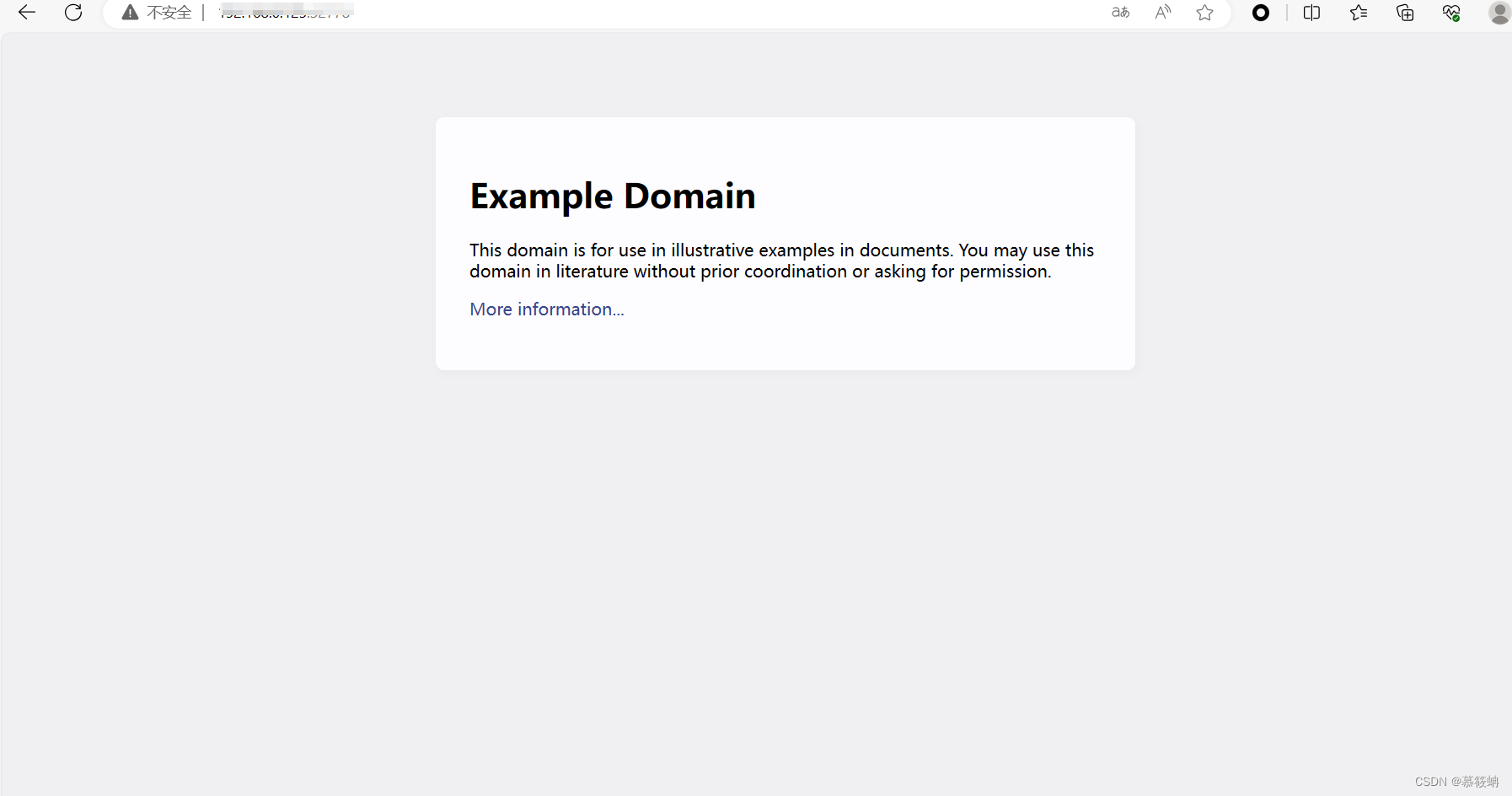
Task: Open the Favorites list flyout
Action: point(1358,12)
